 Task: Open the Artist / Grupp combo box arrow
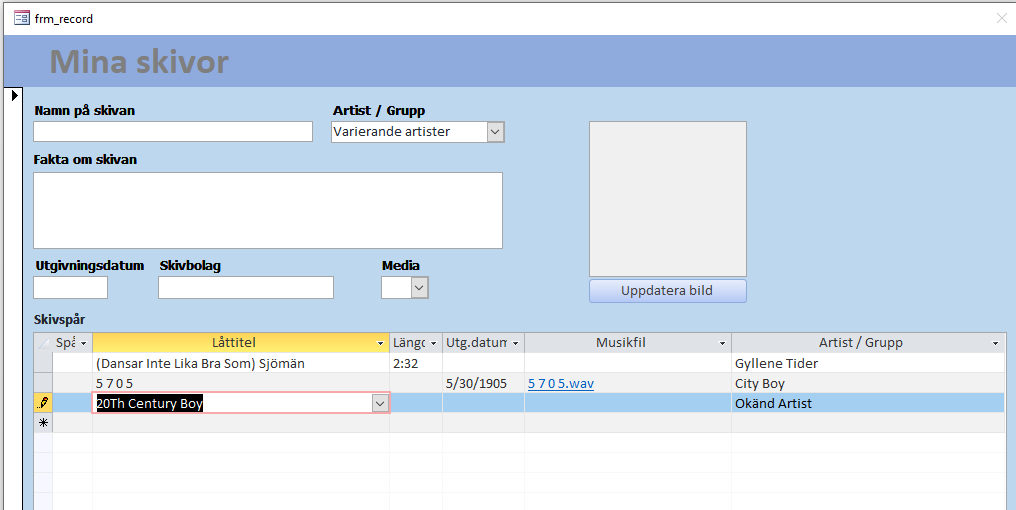click(x=495, y=132)
